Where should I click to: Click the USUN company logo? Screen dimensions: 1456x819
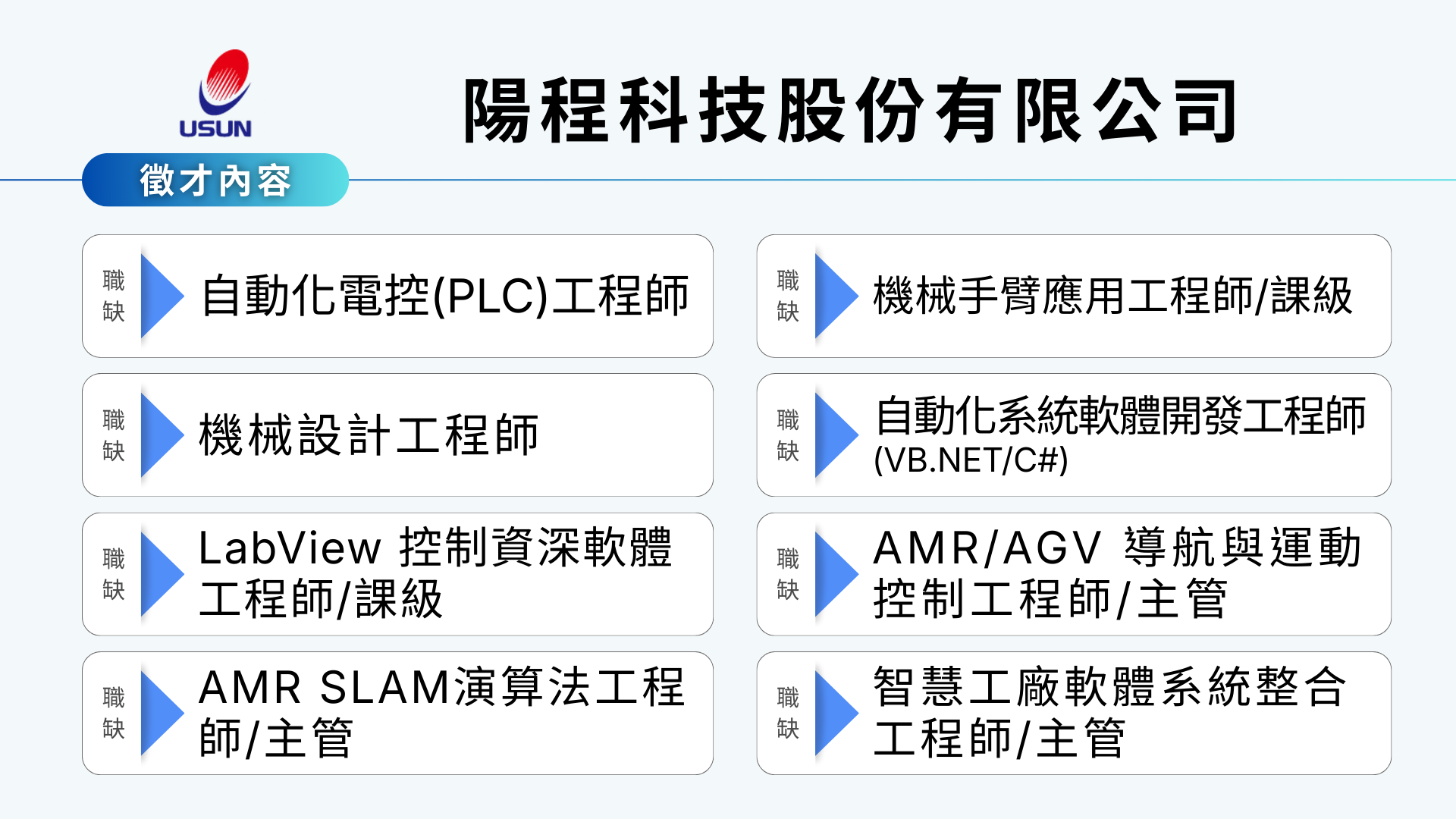(x=218, y=95)
